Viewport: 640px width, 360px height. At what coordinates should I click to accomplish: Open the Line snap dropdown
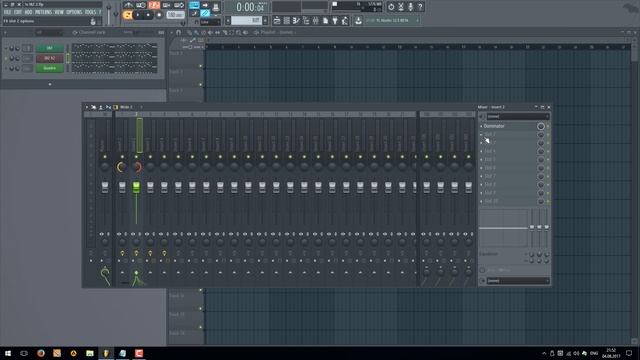[x=210, y=22]
